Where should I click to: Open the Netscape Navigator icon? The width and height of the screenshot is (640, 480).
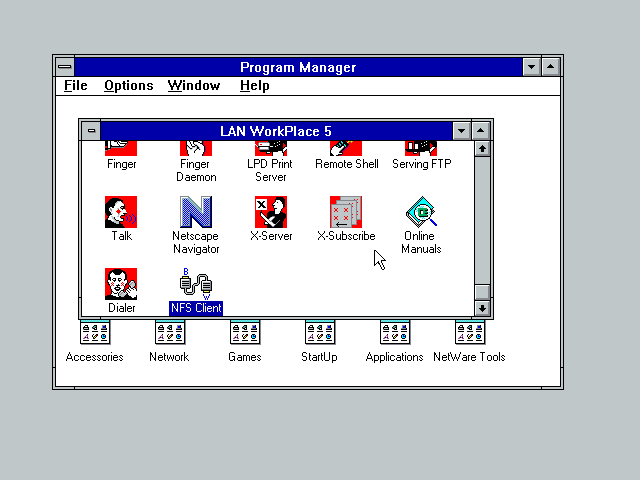[196, 212]
